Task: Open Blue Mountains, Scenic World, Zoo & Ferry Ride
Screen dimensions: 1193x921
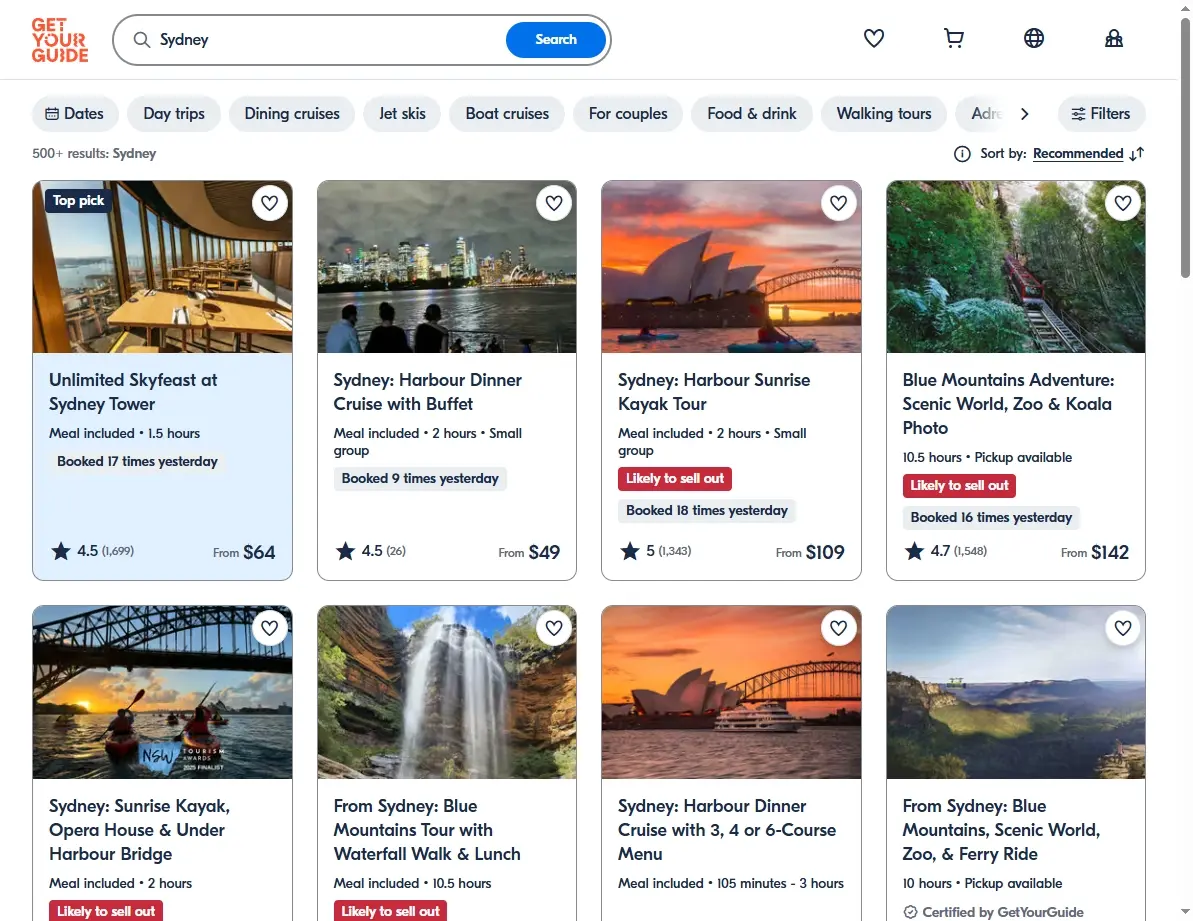Action: pyautogui.click(x=1001, y=830)
